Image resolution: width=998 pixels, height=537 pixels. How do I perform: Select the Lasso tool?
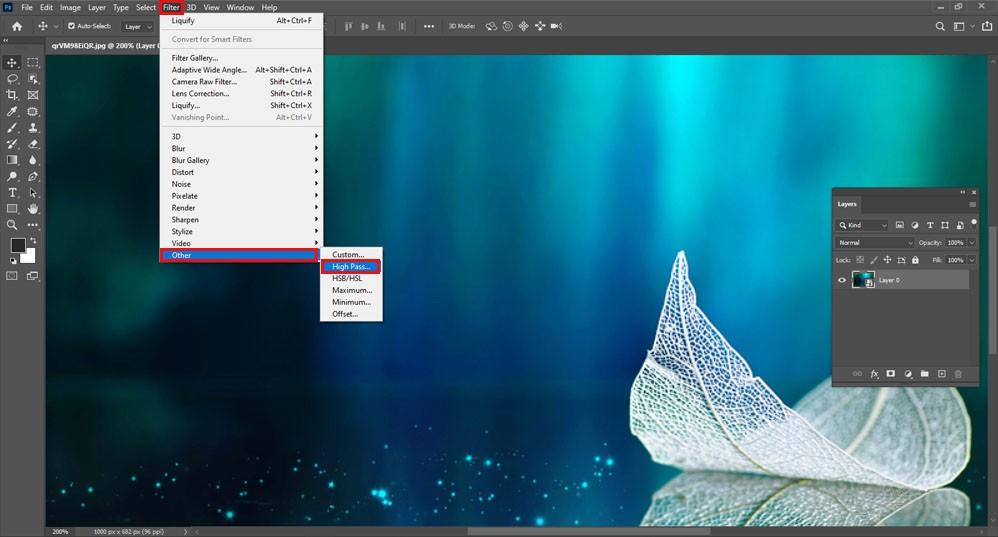pyautogui.click(x=12, y=79)
